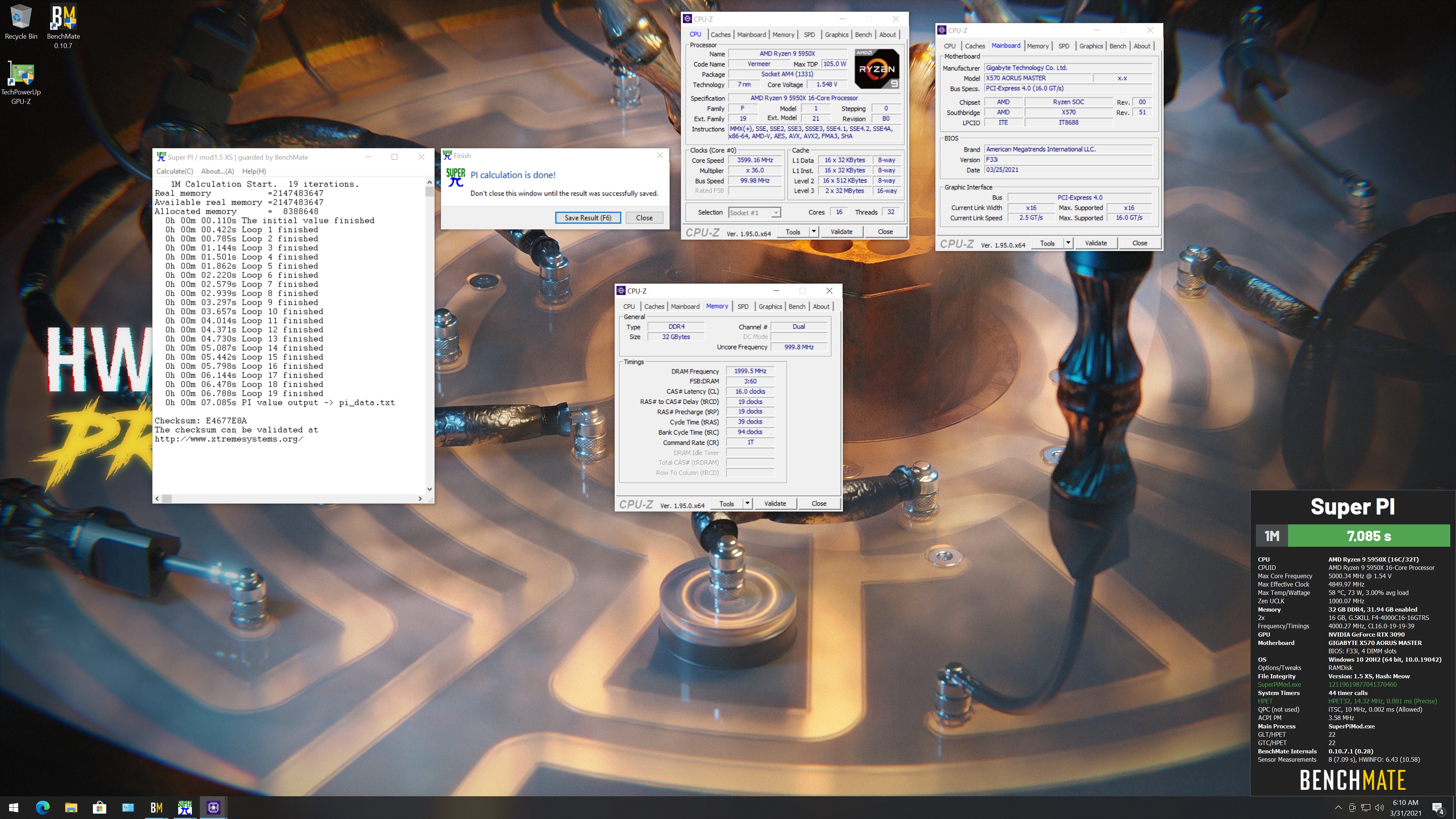The width and height of the screenshot is (1456, 819).
Task: Show hidden system tray icons
Action: [x=1338, y=807]
